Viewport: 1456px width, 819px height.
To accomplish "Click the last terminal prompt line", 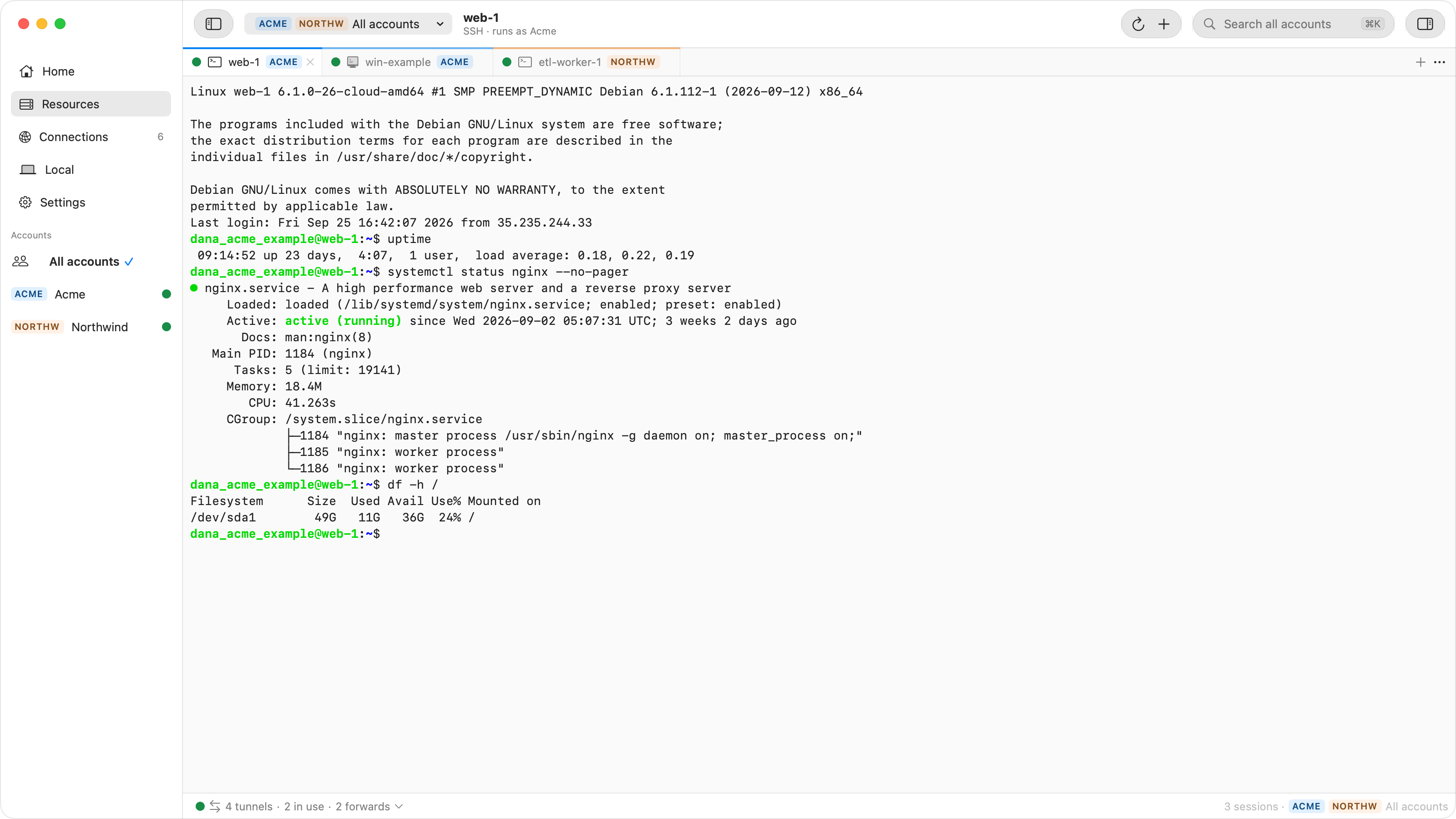I will (x=285, y=534).
